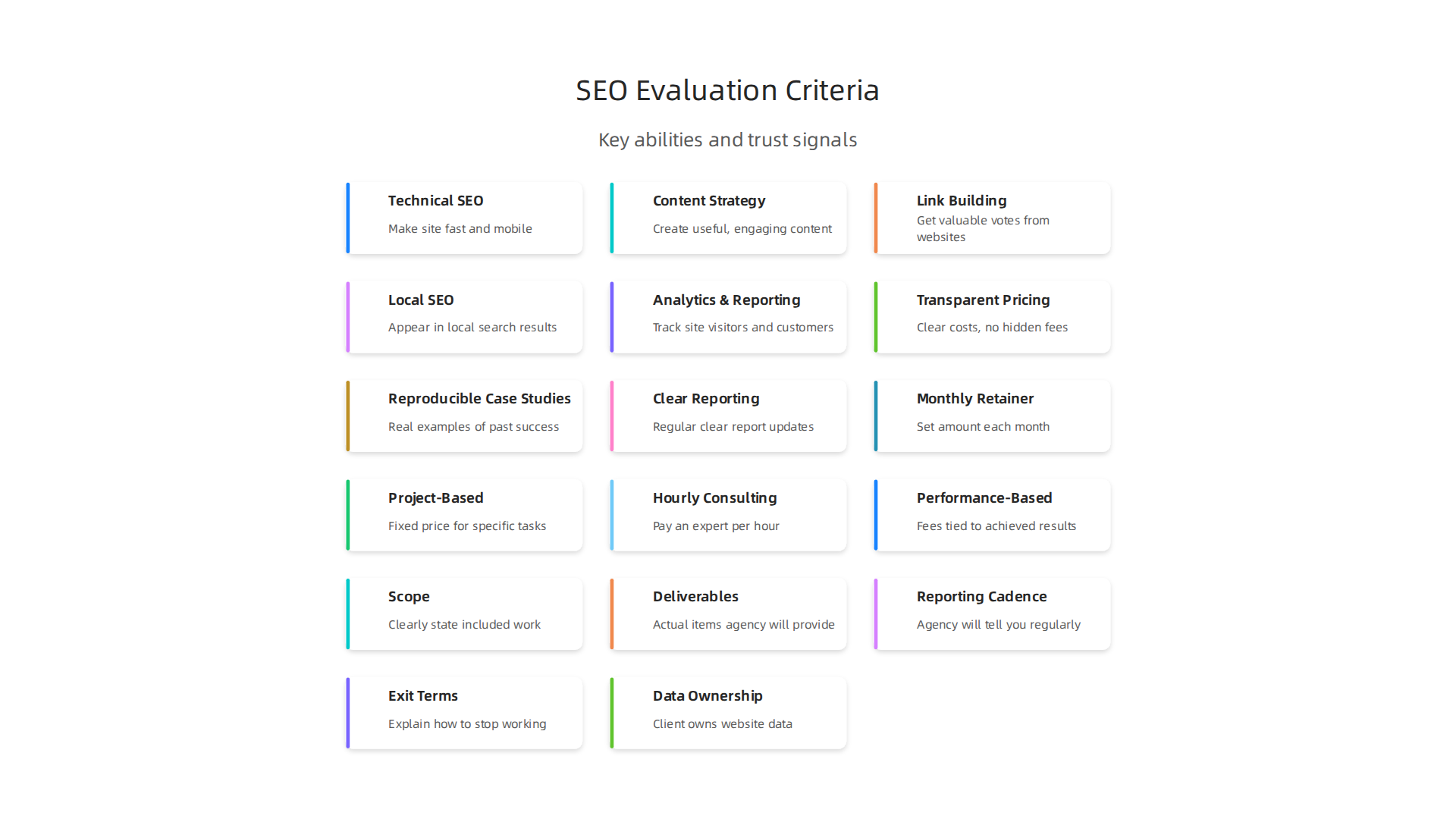Click 'Fees tied to achieved results' text
This screenshot has width=1456, height=819.
coord(996,526)
